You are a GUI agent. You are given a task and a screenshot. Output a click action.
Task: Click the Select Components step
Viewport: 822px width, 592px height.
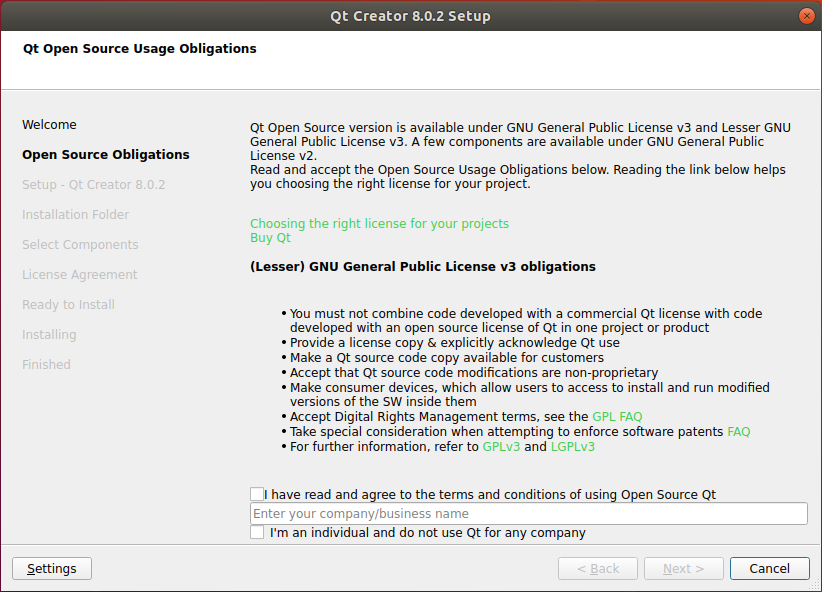(80, 245)
